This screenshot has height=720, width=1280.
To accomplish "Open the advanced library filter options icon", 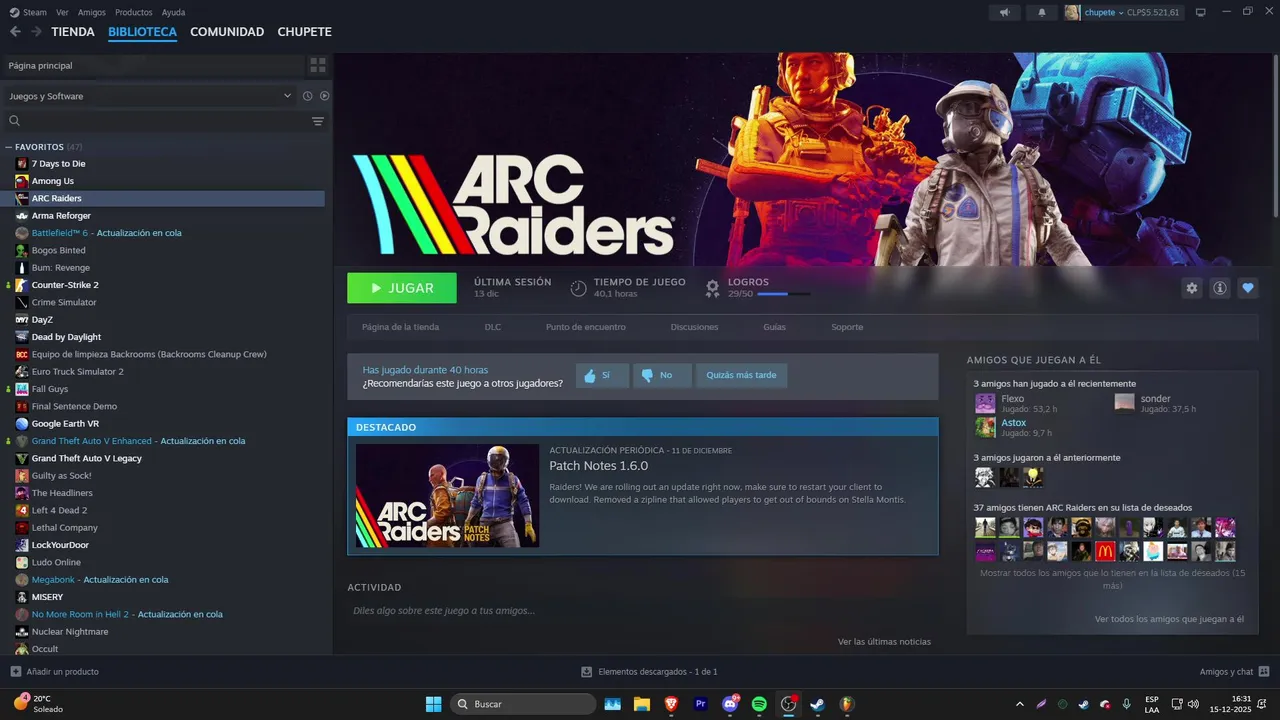I will [x=318, y=121].
